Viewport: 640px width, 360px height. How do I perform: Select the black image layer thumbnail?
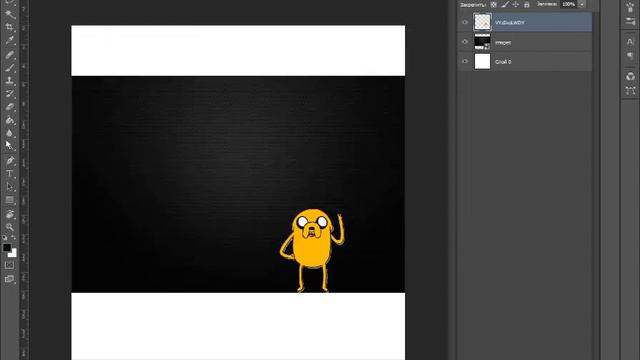click(x=482, y=42)
